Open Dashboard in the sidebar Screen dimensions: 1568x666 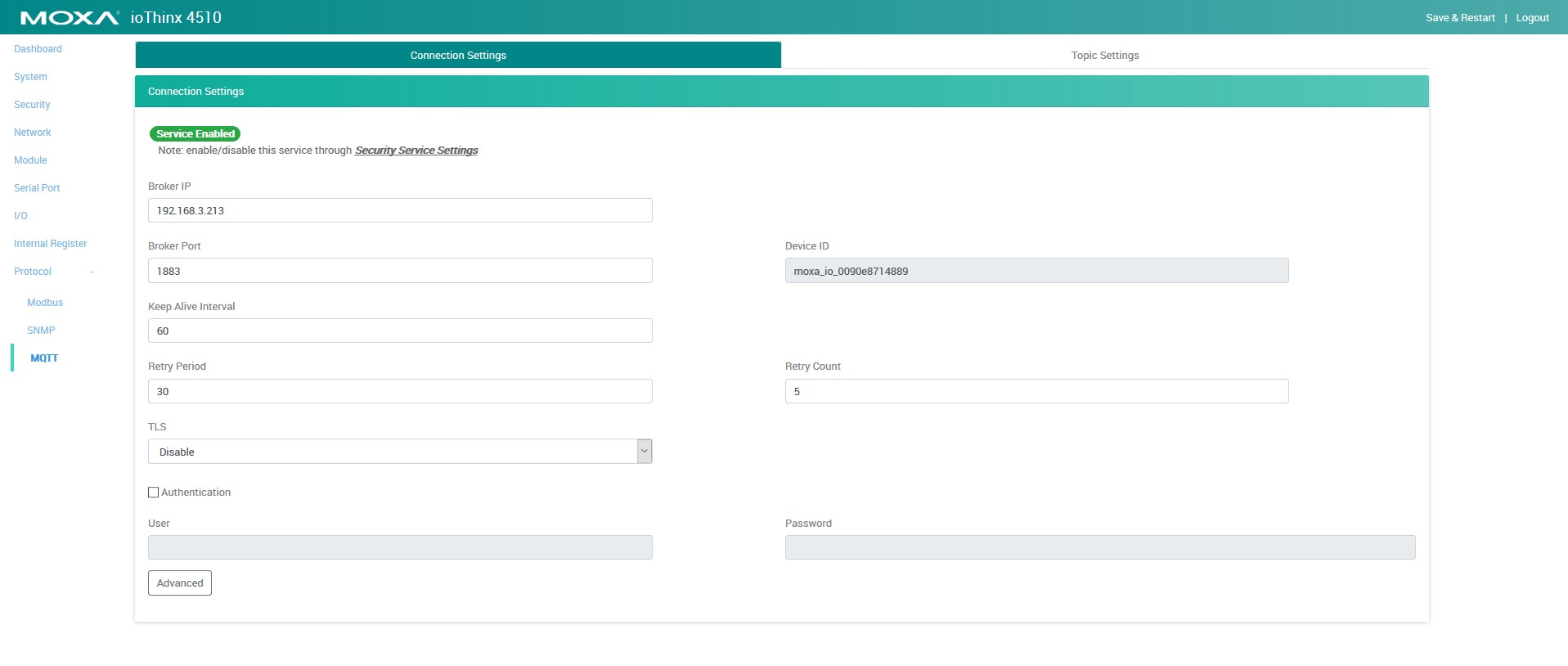click(38, 49)
